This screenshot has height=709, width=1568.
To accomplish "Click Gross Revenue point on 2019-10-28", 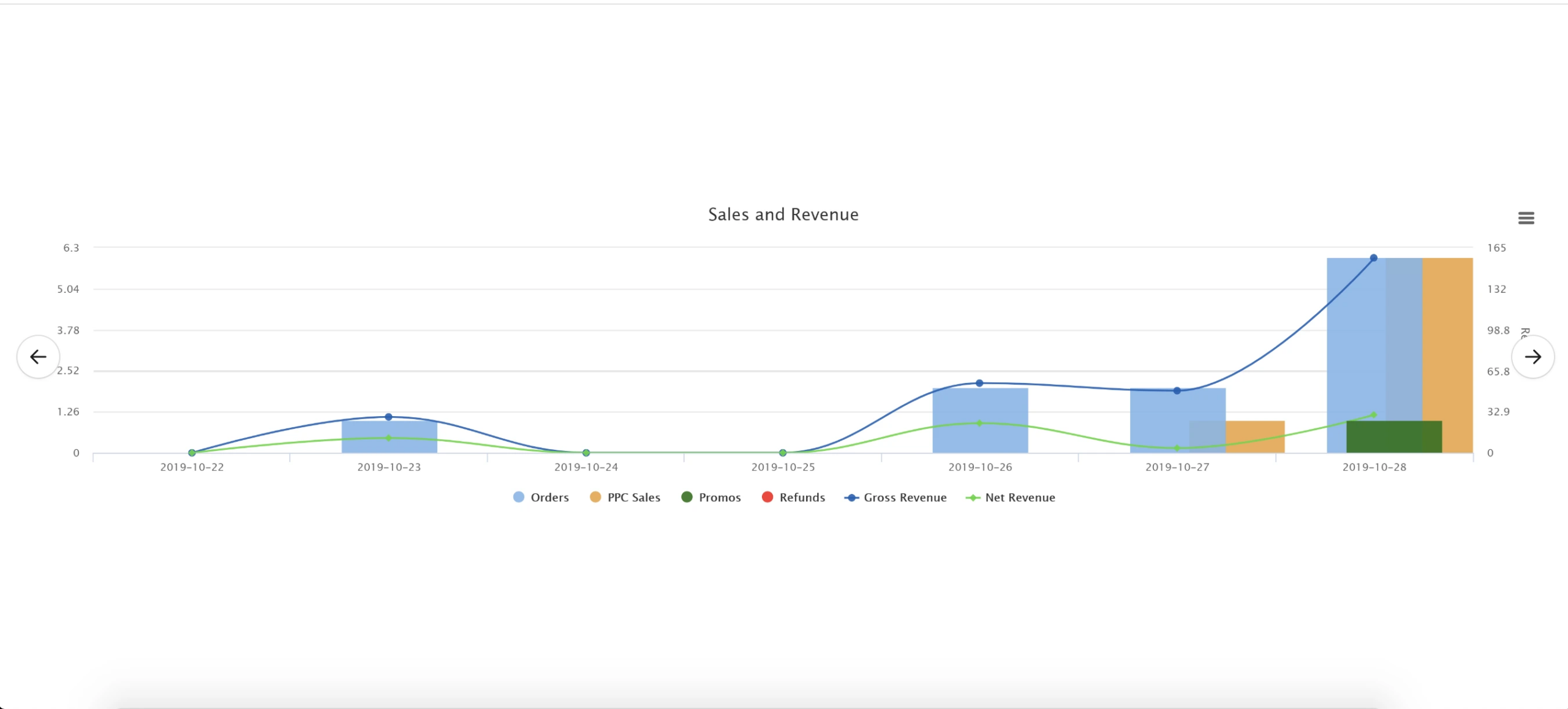I will coord(1373,258).
